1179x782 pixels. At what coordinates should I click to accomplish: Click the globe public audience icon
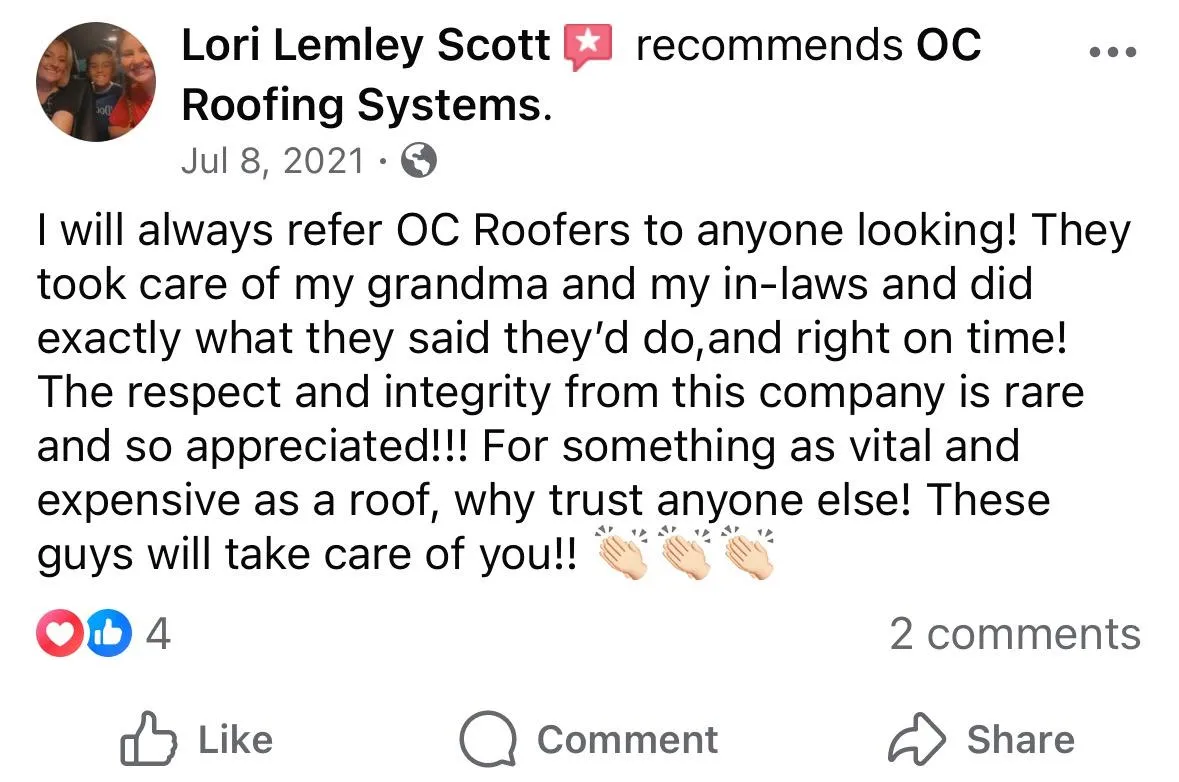(419, 159)
